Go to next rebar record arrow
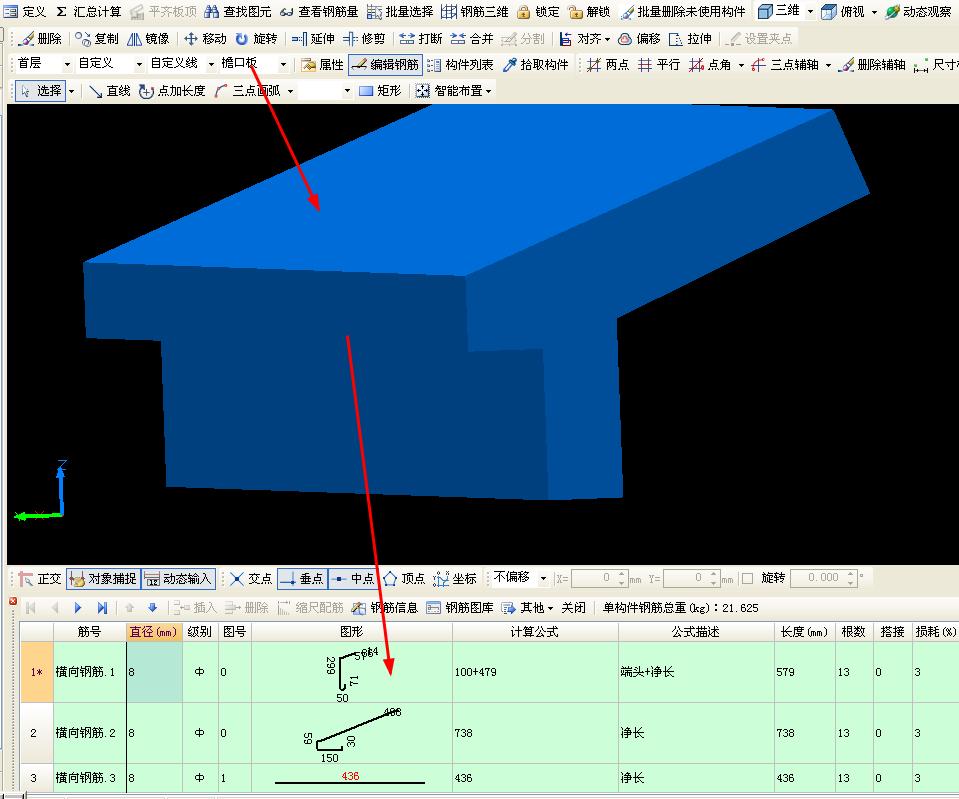This screenshot has width=959, height=799. pos(78,608)
